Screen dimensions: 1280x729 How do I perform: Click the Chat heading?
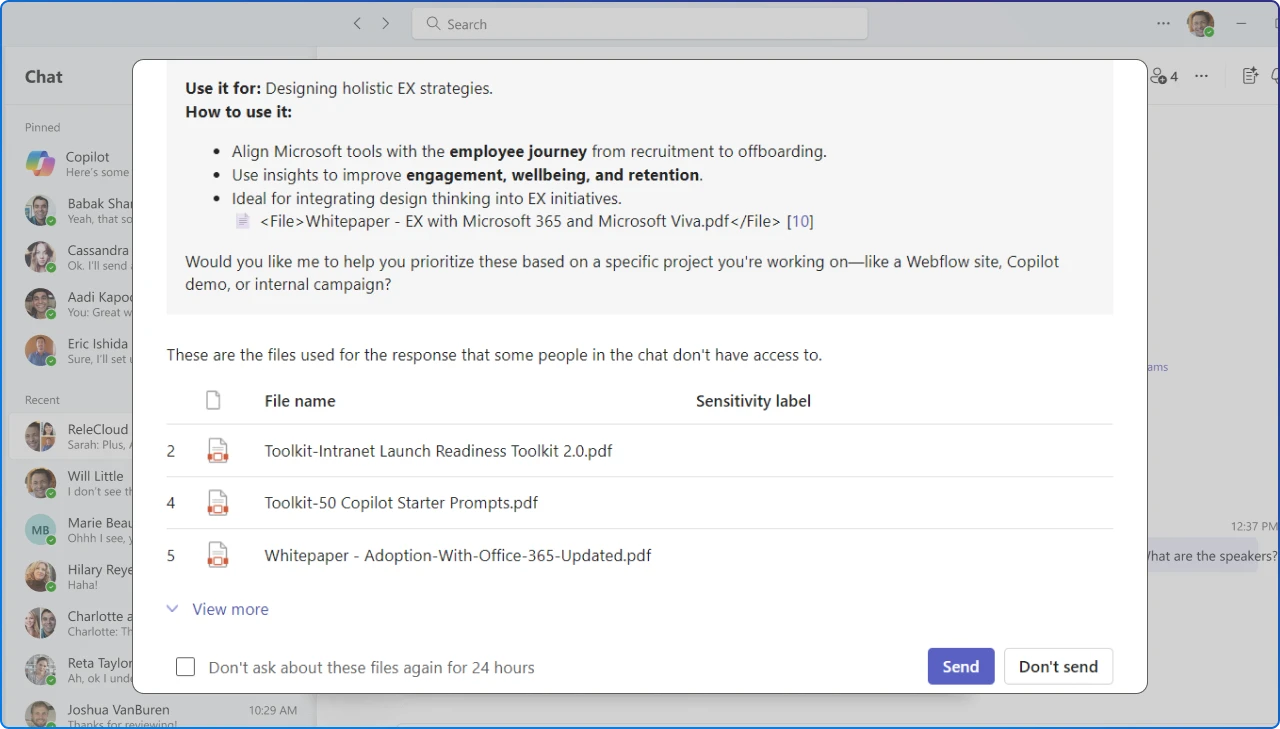pos(44,77)
